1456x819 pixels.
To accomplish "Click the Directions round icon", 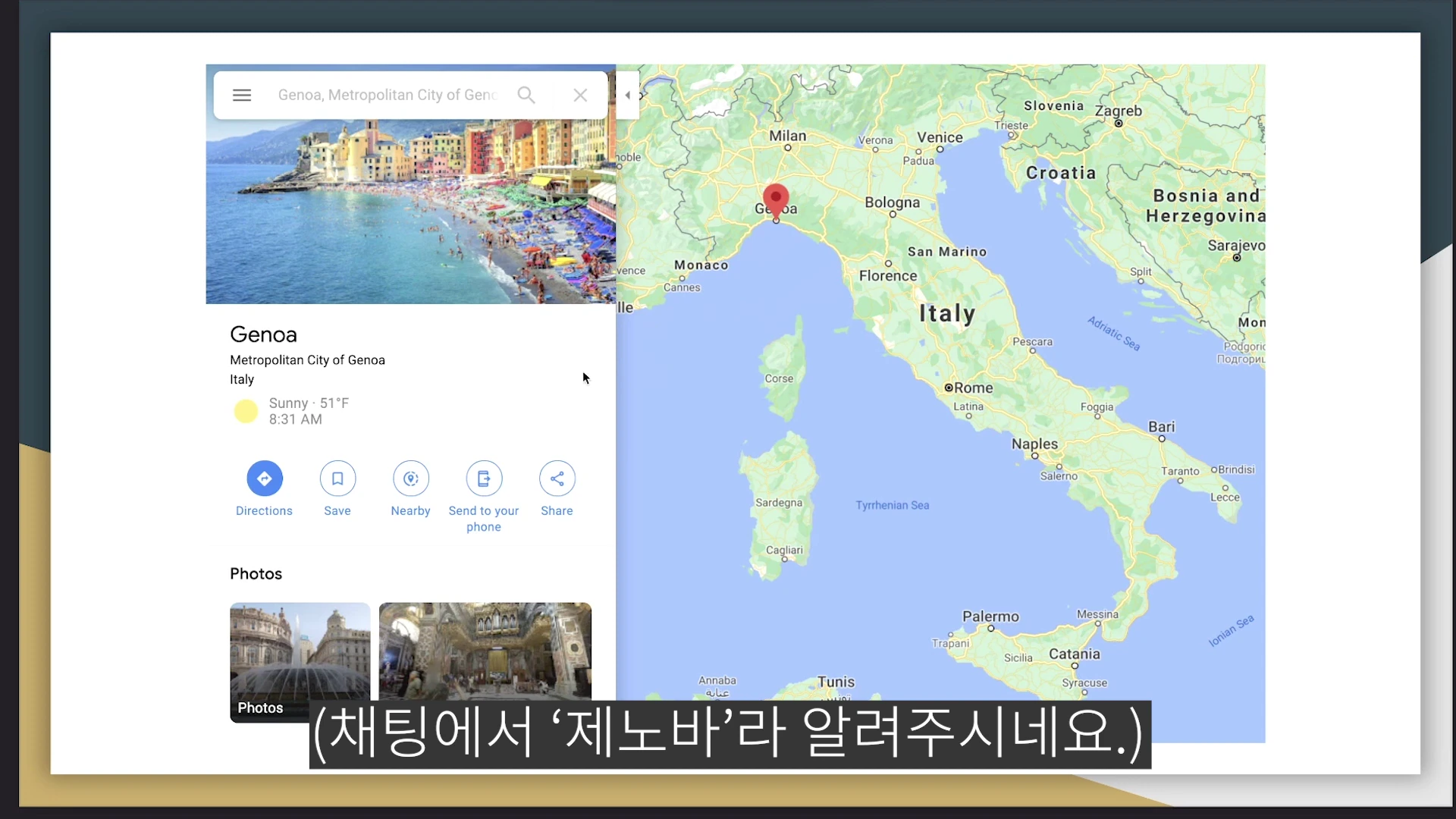I will click(265, 479).
